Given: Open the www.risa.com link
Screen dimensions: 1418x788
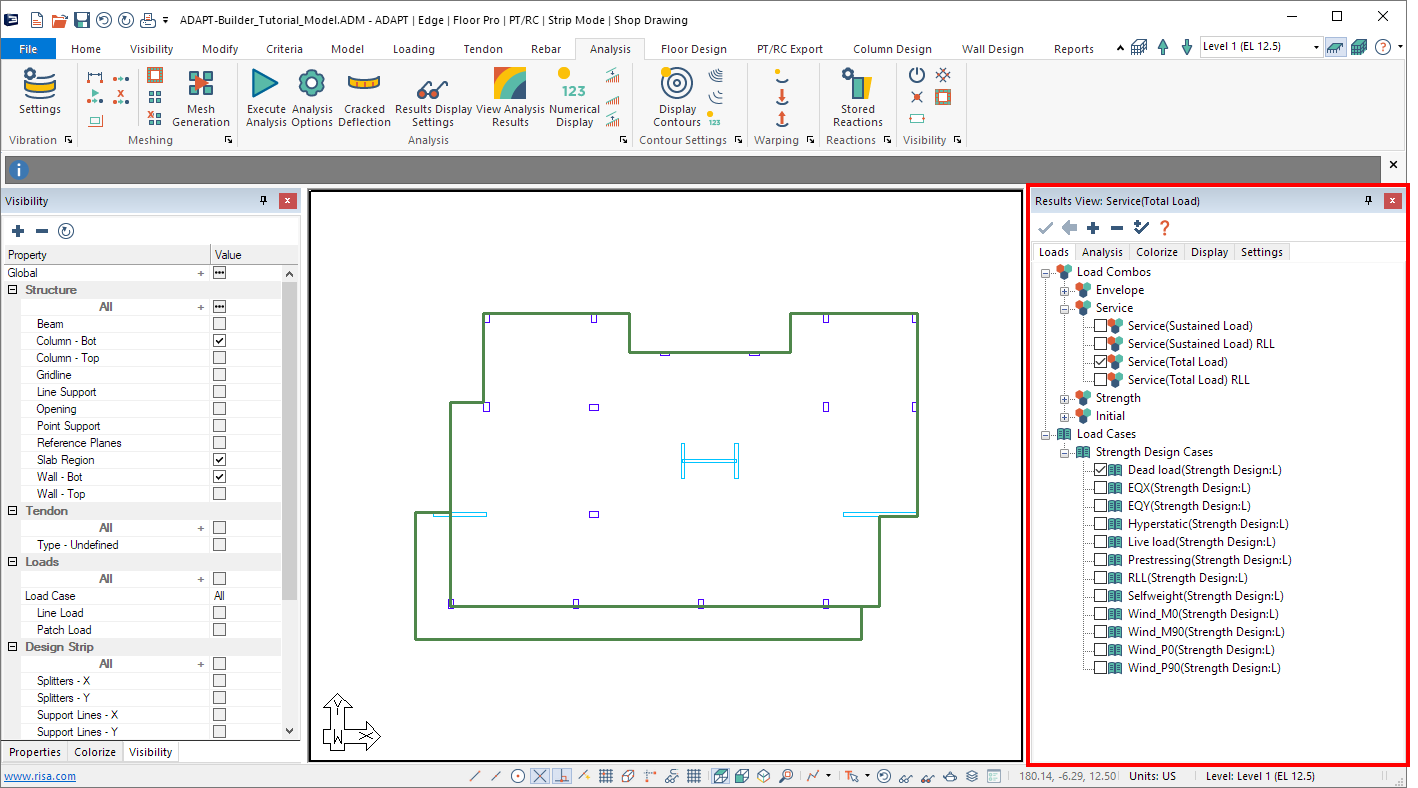Looking at the screenshot, I should (40, 776).
